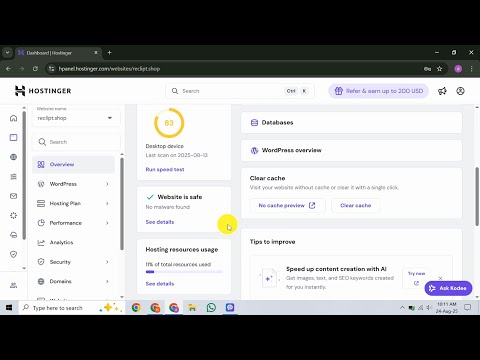This screenshot has width=480, height=360.
Task: Open the website name dropdown reclipt.shop
Action: point(76,118)
